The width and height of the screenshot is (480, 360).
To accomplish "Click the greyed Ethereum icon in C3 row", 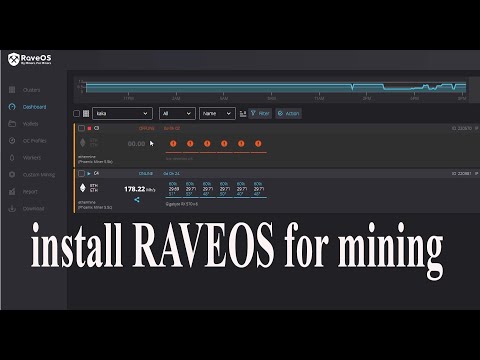I will pos(83,143).
